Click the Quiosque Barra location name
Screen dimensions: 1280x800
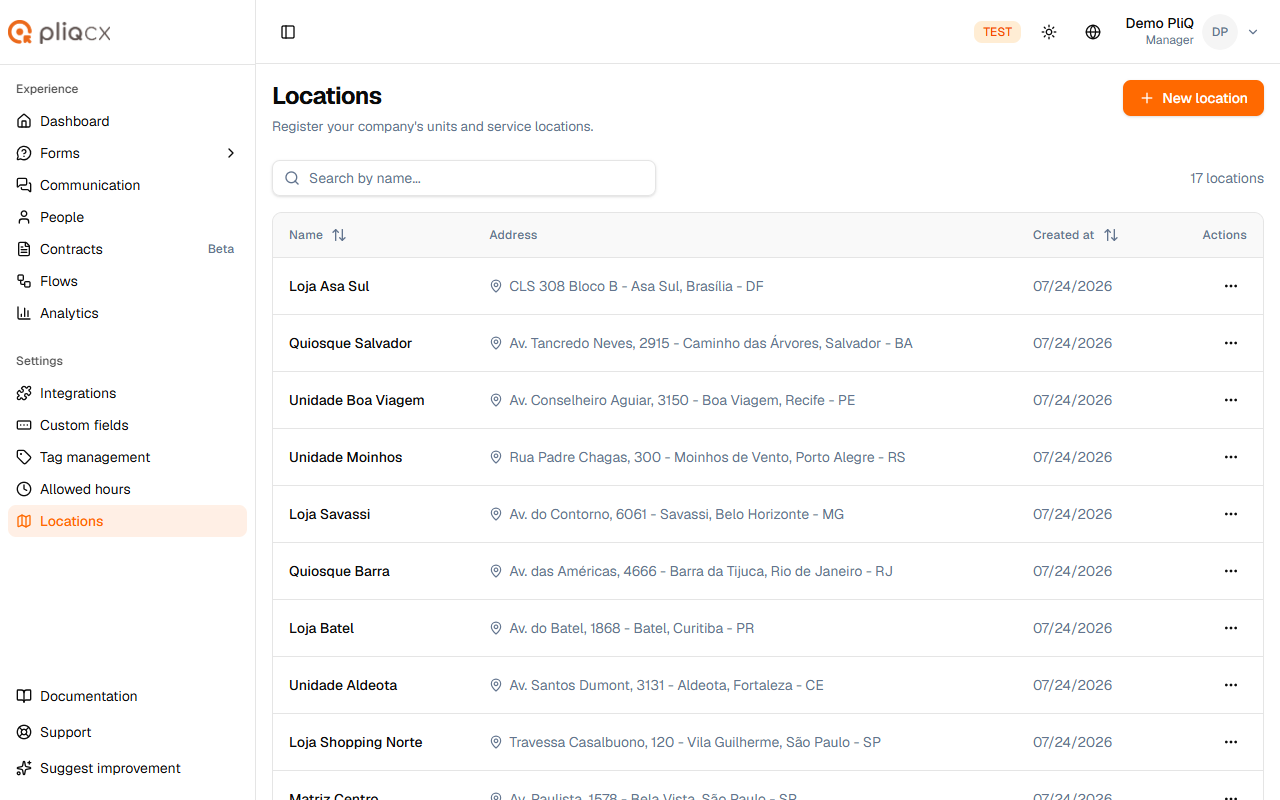point(339,571)
